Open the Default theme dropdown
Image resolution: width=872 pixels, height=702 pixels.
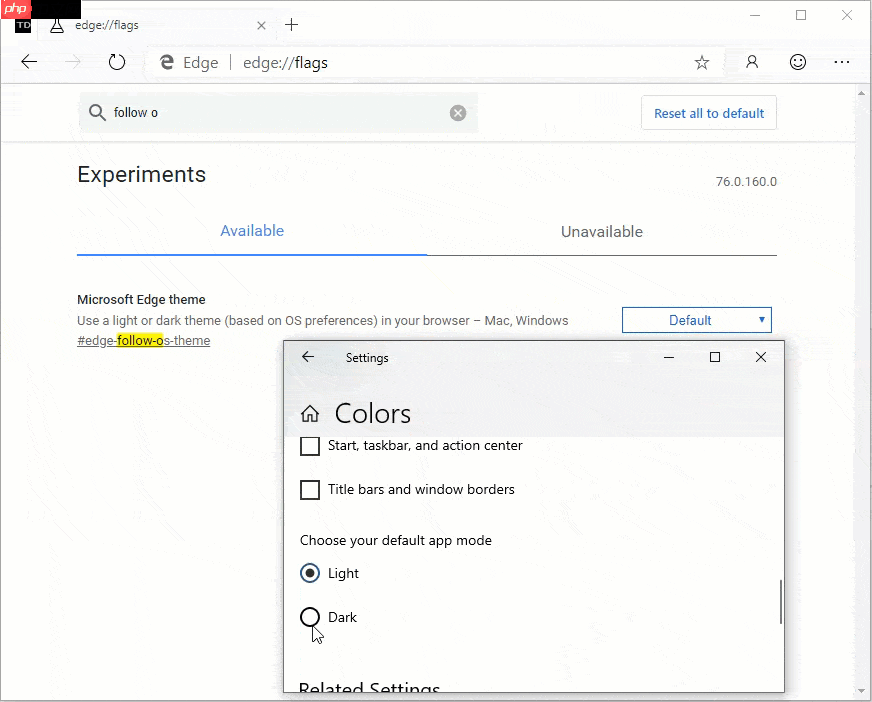tap(697, 319)
